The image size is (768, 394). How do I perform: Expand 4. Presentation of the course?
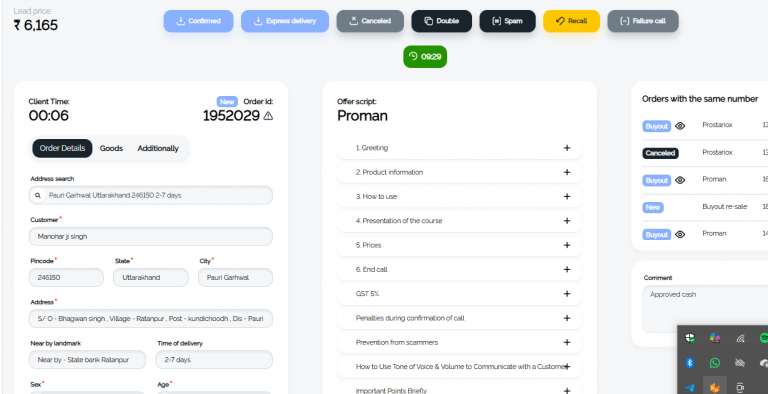[459, 221]
